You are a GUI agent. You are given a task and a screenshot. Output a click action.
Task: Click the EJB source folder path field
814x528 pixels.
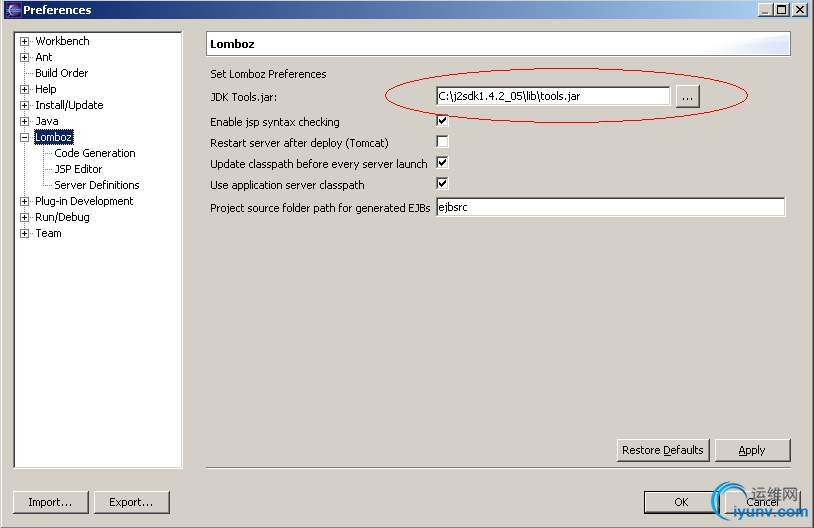610,207
